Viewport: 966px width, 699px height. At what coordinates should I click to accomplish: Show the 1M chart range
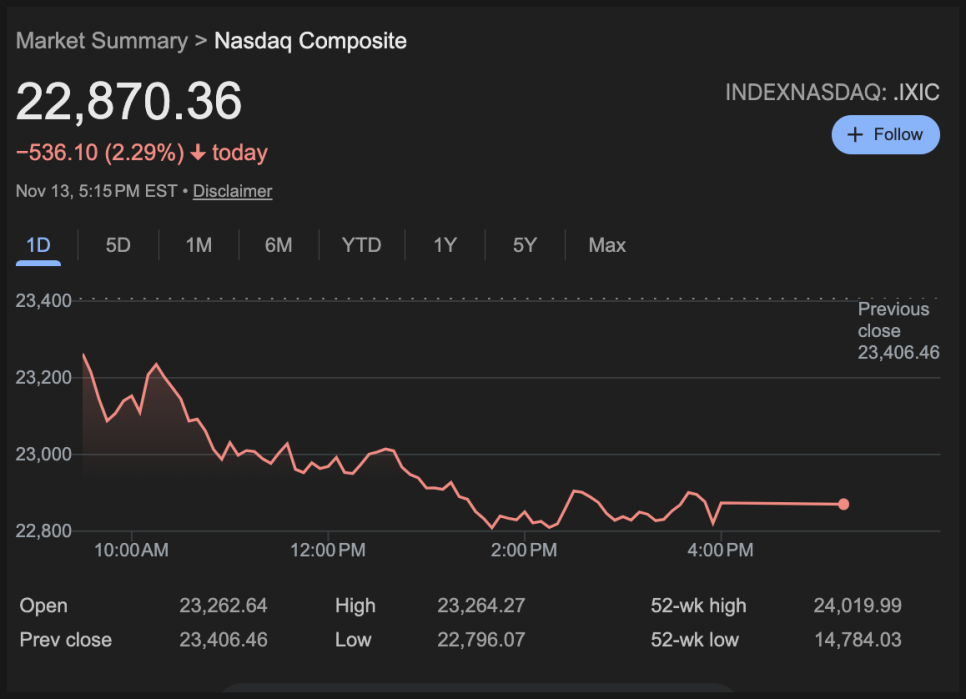click(199, 246)
